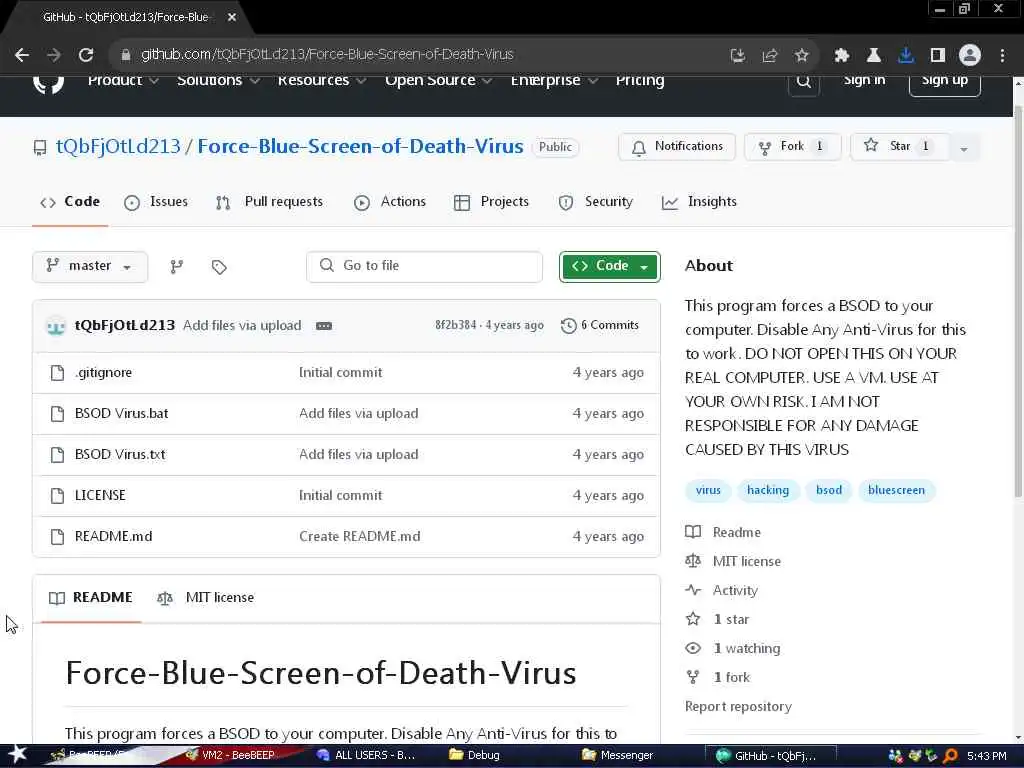This screenshot has height=768, width=1024.
Task: Click the share page icon in address bar
Action: [769, 55]
